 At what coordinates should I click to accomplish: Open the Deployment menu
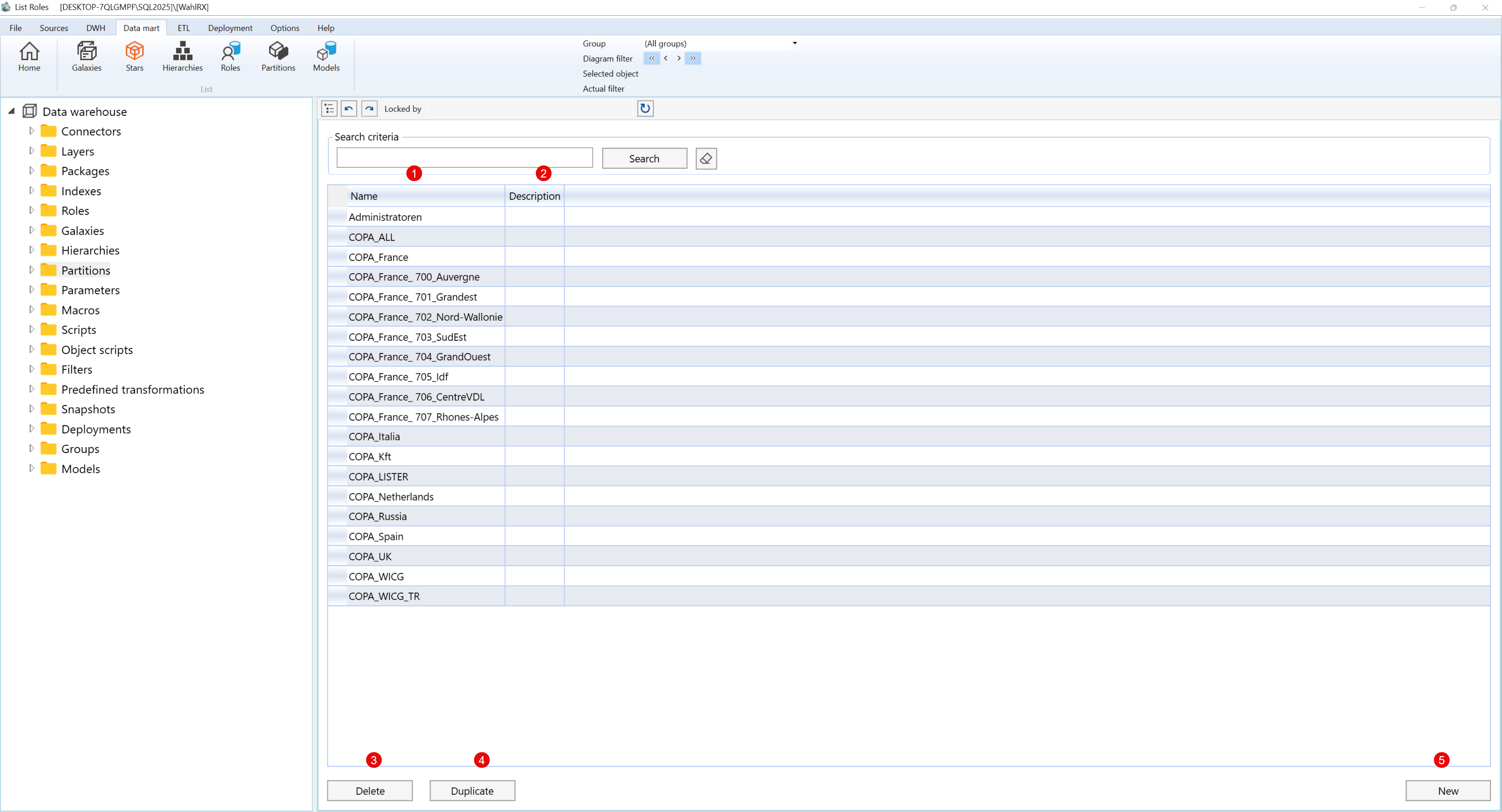[x=230, y=27]
